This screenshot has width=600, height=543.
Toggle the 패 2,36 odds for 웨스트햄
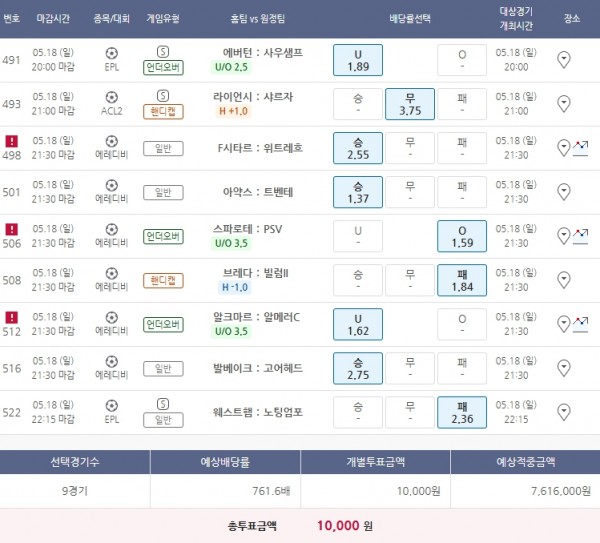point(462,412)
